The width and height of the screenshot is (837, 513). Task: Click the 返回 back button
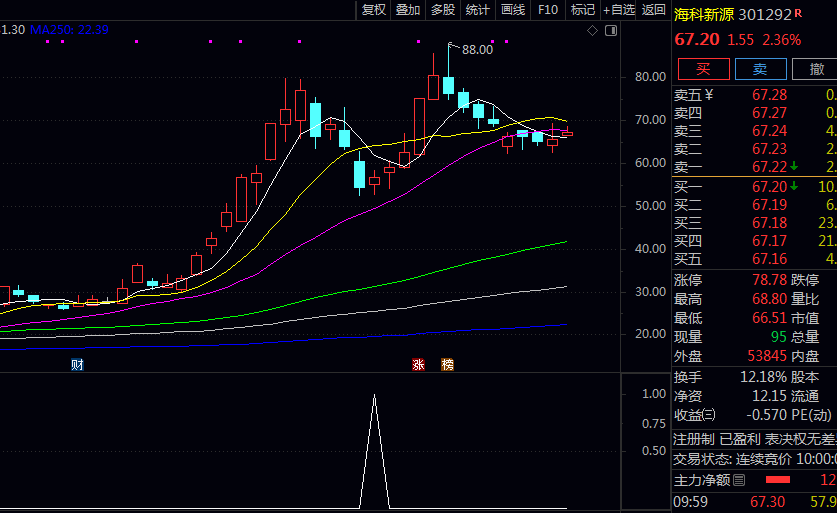tap(654, 10)
